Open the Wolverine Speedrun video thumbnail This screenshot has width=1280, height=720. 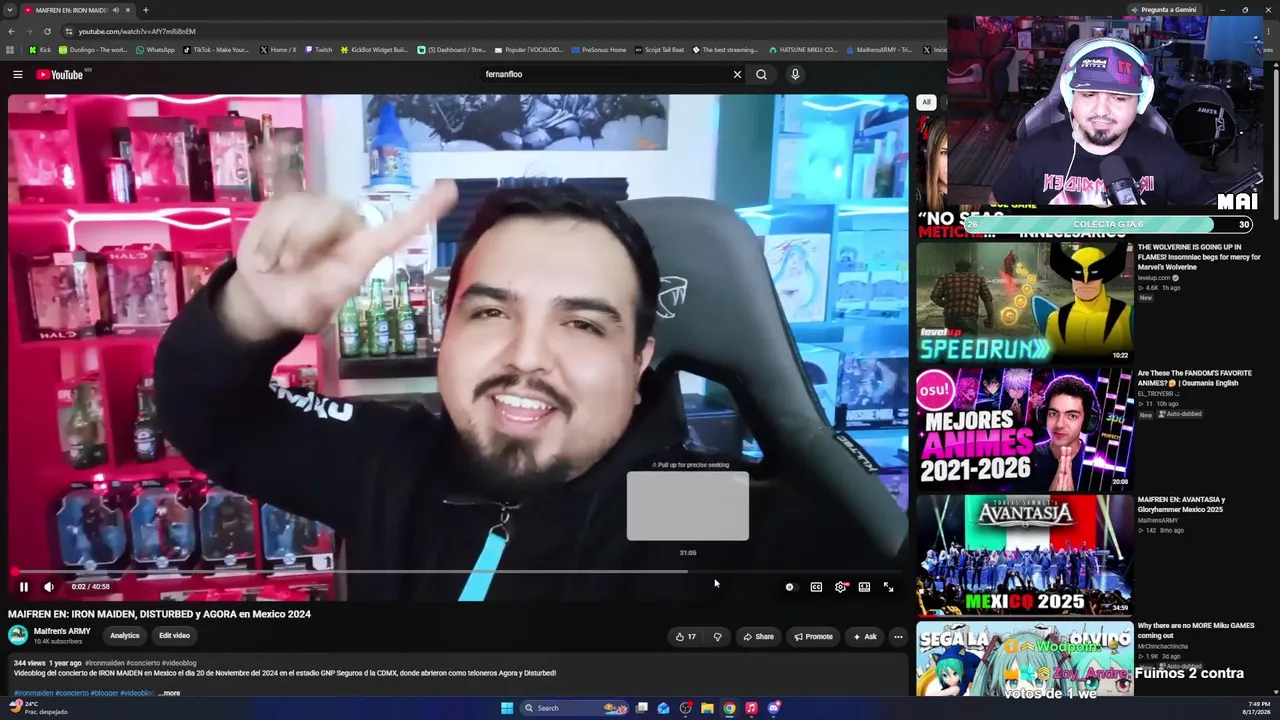click(x=1024, y=302)
